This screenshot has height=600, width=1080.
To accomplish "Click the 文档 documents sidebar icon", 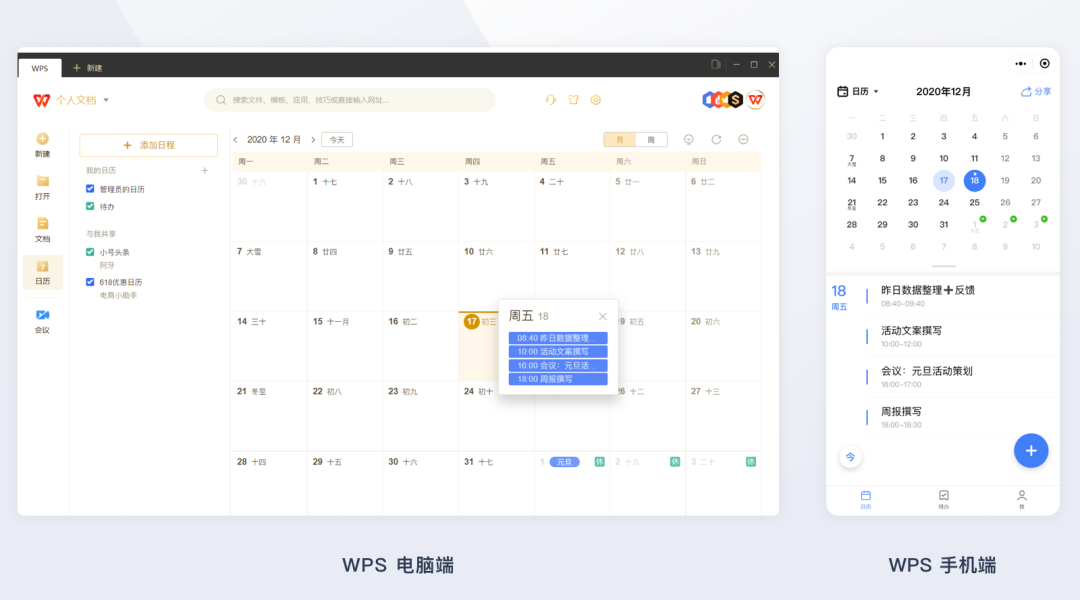I will (42, 224).
